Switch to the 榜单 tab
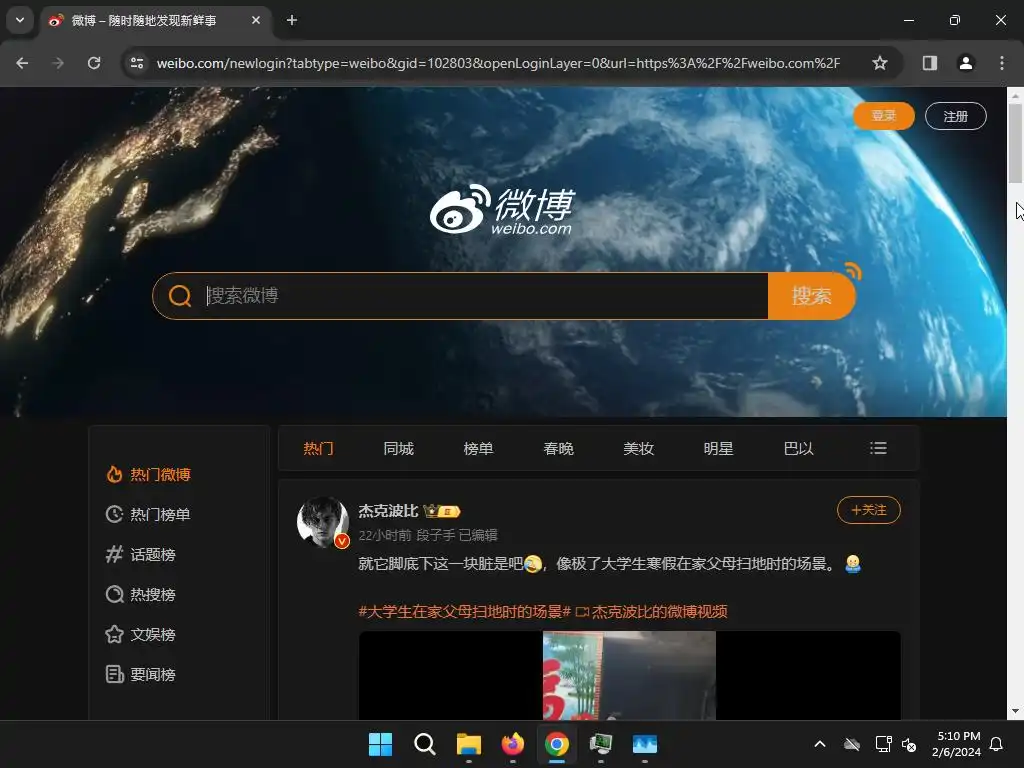1024x768 pixels. coord(478,449)
